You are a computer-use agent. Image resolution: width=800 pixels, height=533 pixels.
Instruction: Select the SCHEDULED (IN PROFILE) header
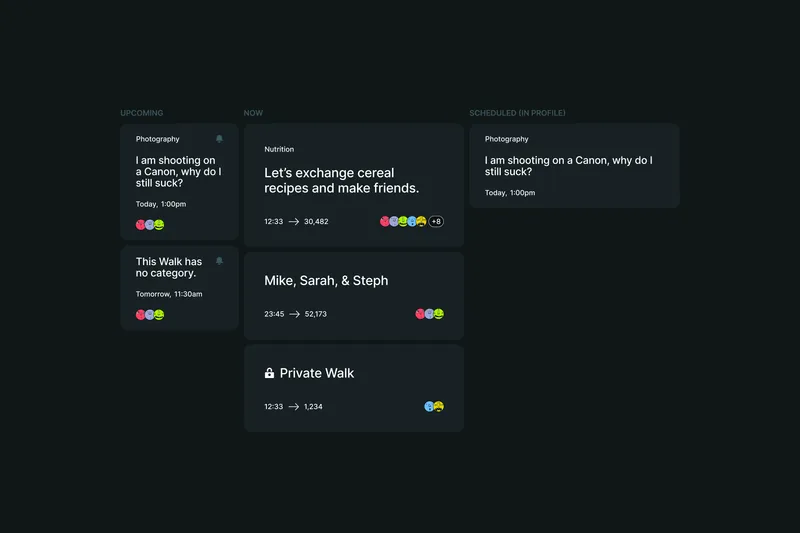pyautogui.click(x=517, y=113)
